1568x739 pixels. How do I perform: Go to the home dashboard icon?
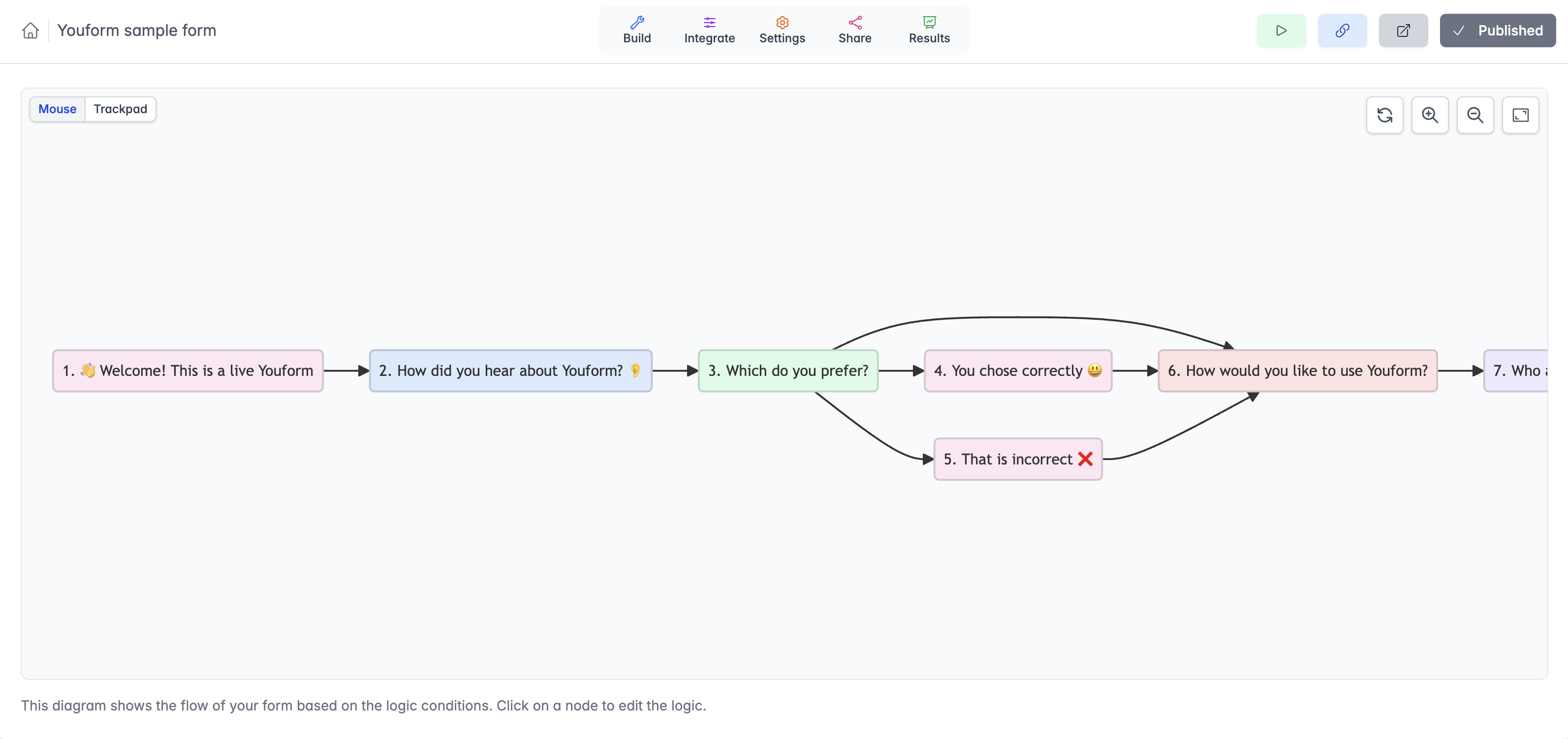tap(31, 31)
